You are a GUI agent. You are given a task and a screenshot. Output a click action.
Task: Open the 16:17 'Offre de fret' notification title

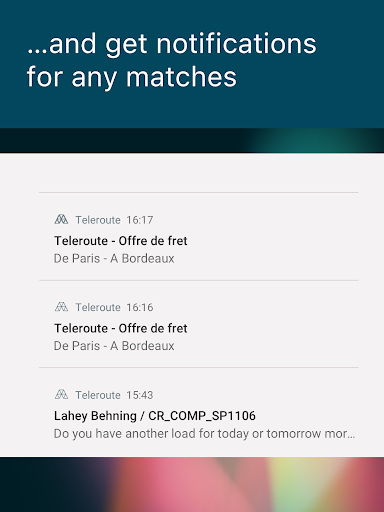[x=121, y=241]
